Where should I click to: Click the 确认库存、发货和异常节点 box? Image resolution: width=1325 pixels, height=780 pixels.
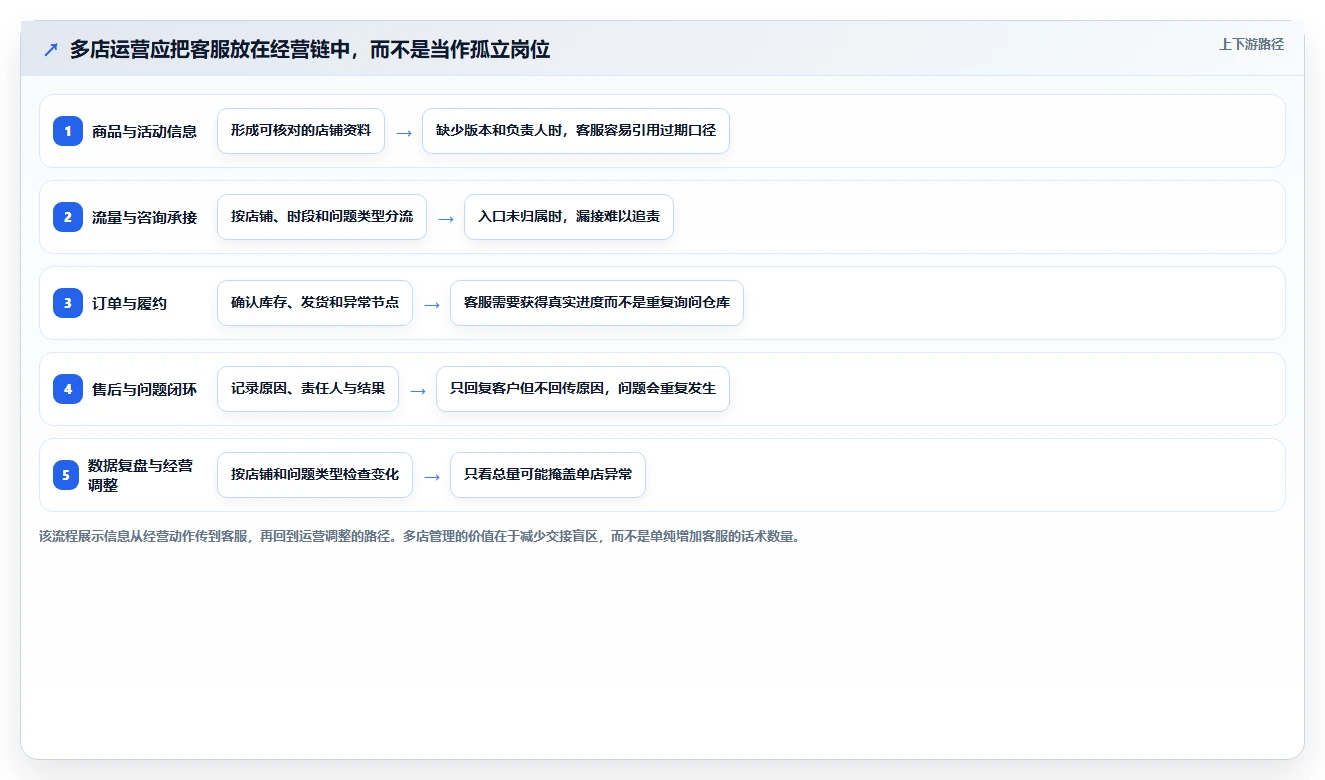[x=315, y=303]
